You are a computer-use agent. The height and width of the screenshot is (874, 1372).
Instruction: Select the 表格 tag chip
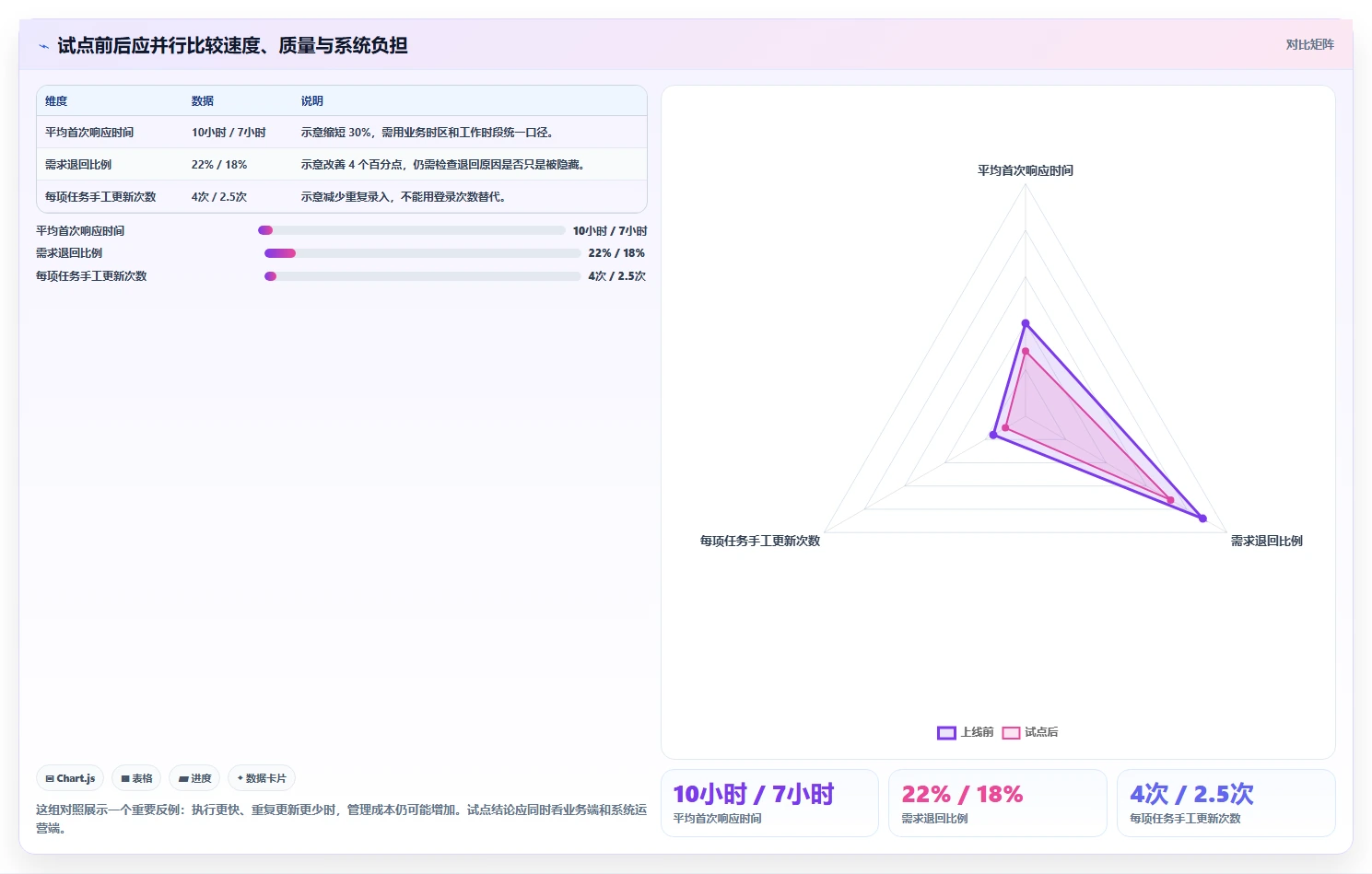(x=136, y=778)
